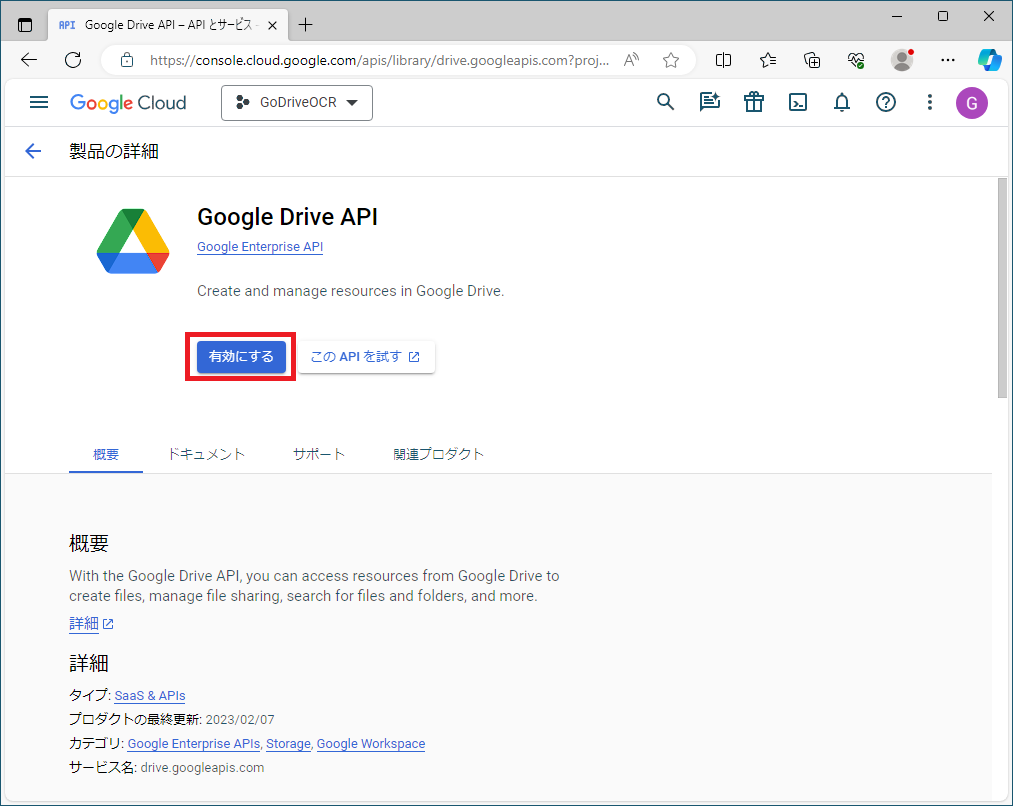The width and height of the screenshot is (1013, 806).
Task: Click the help question mark icon
Action: click(x=886, y=102)
